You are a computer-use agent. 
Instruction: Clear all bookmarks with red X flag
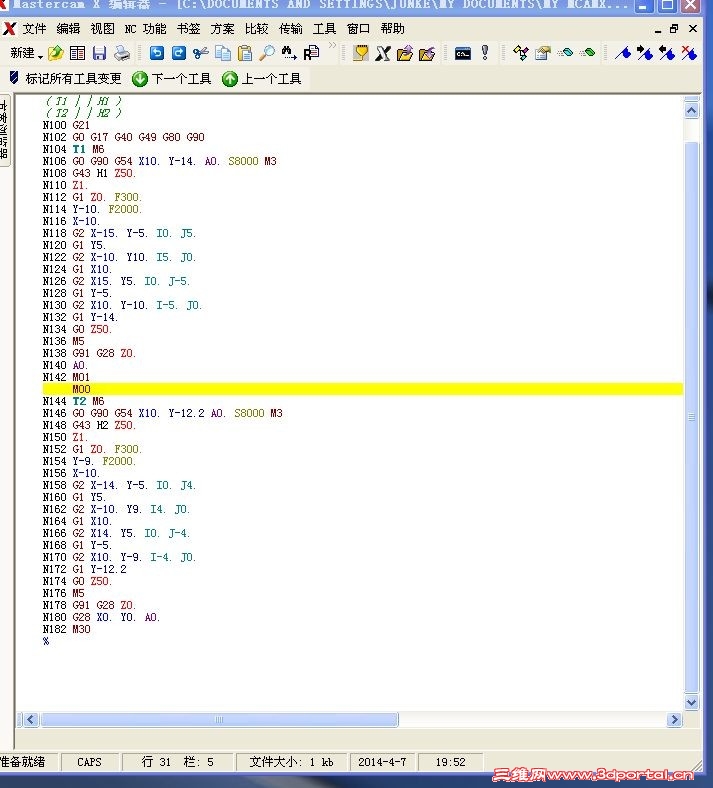coord(689,53)
